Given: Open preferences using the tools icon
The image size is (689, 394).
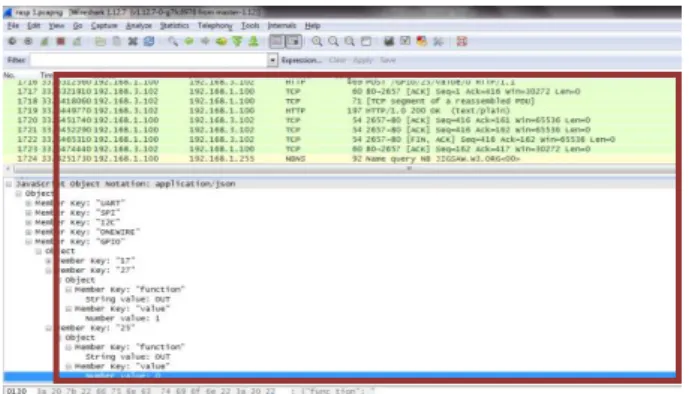Looking at the screenshot, I should click(x=438, y=42).
